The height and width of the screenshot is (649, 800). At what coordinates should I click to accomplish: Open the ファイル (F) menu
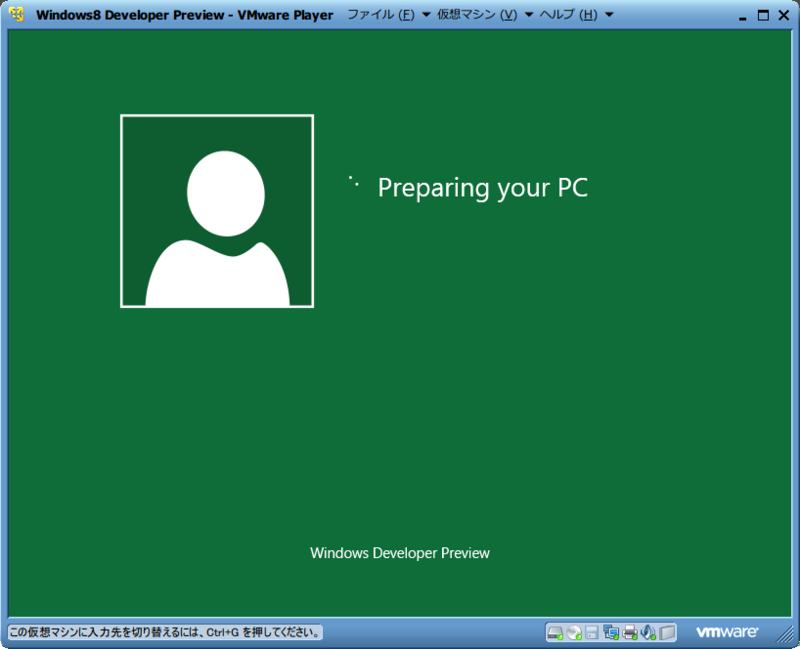(x=381, y=15)
